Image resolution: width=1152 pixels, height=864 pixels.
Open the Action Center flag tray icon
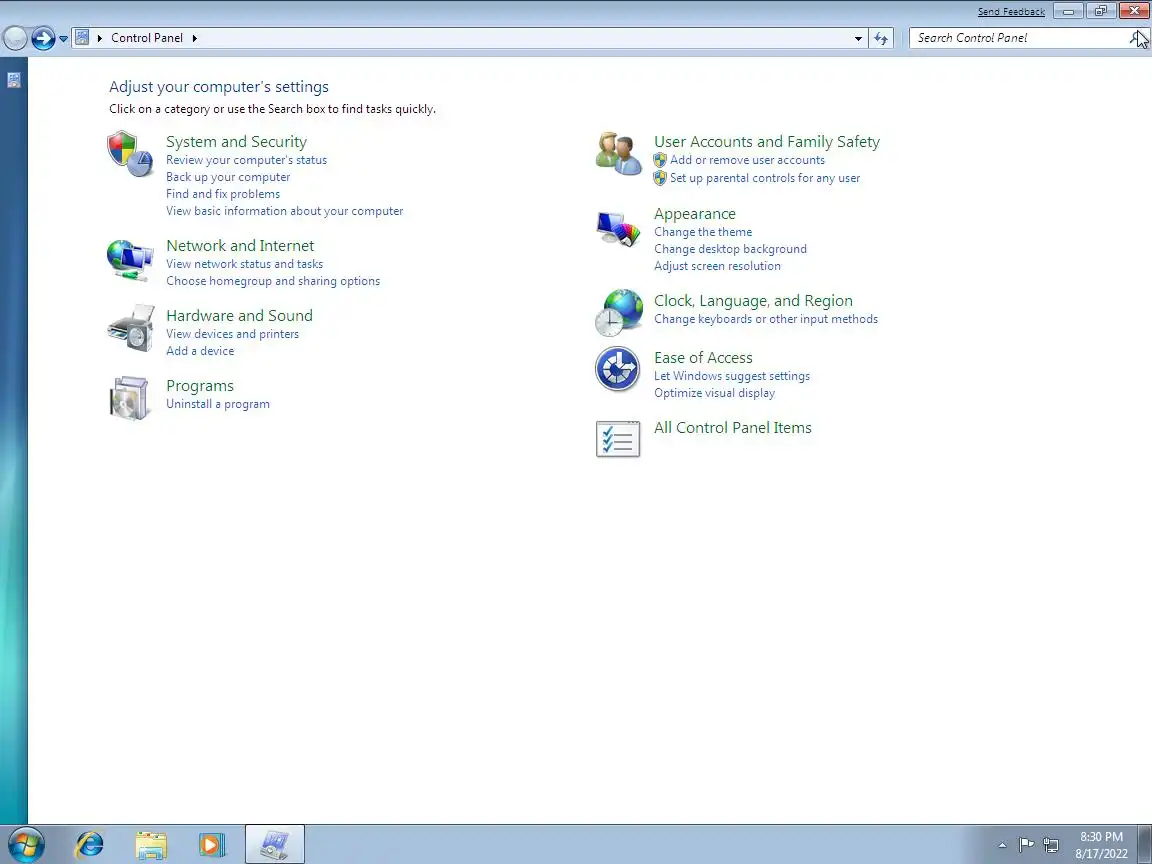click(x=1026, y=844)
